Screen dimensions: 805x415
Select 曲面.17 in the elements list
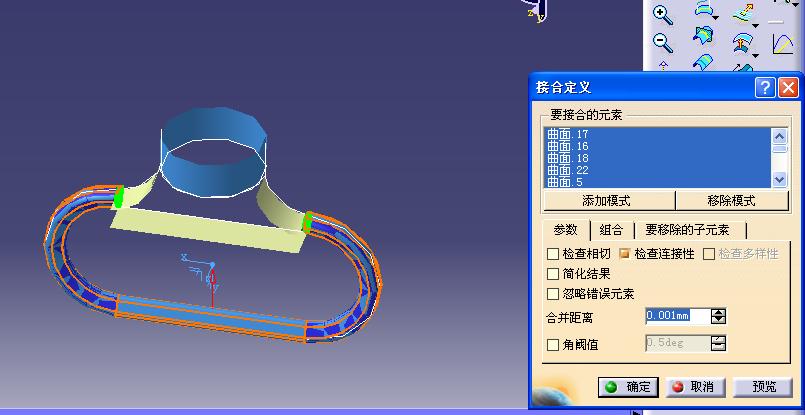pos(658,134)
